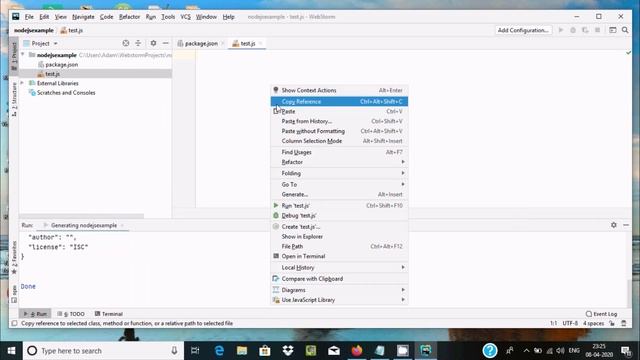Click the Project panel horizontal scrollbar

[82, 216]
